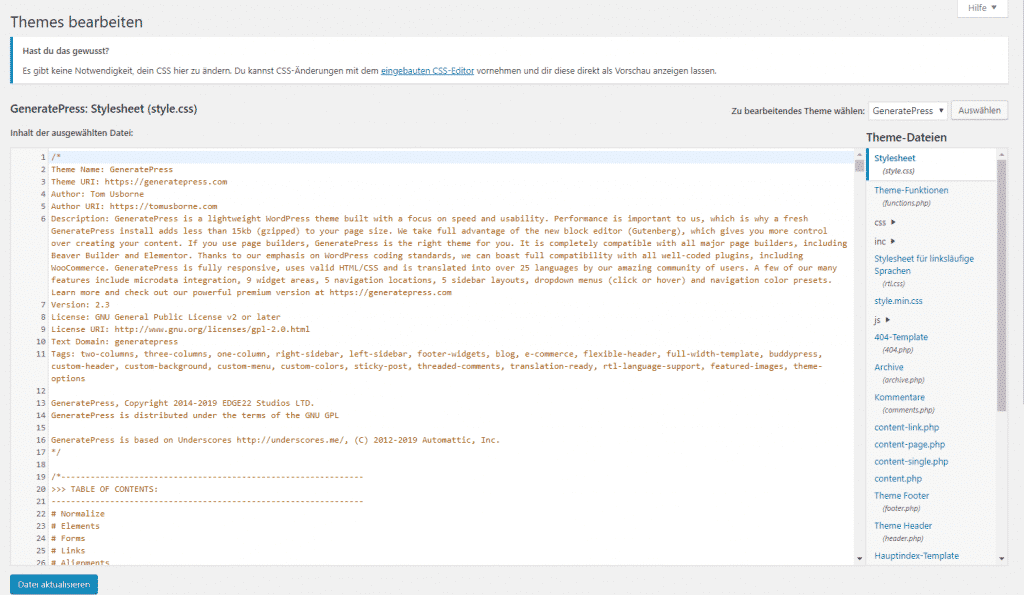Open the Archive (archive.php) file
Screen dimensions: 1024x595
coord(889,367)
